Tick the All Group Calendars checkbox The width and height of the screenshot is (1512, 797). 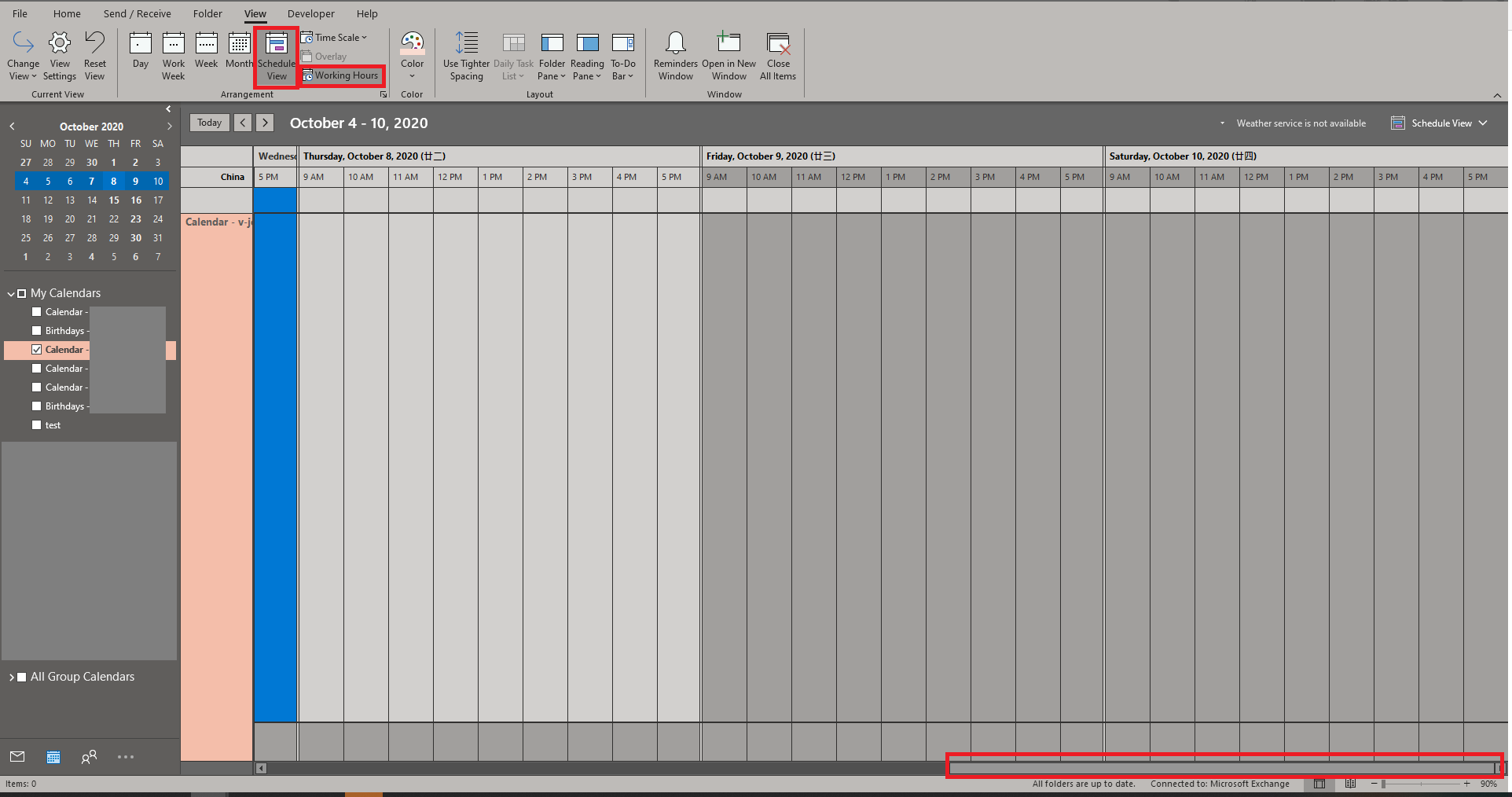coord(22,677)
